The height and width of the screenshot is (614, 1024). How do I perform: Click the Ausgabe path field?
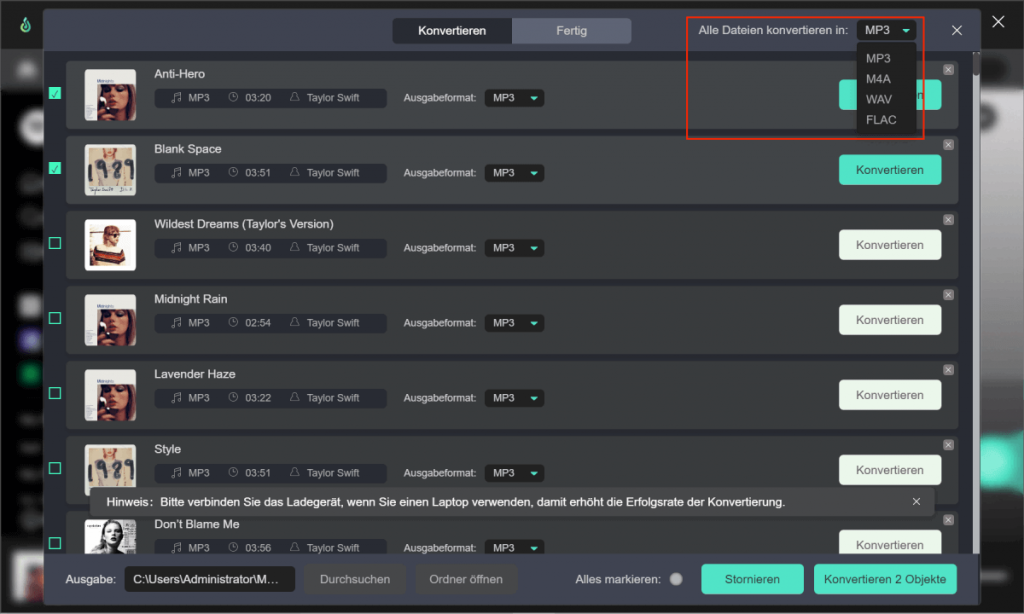coord(210,579)
